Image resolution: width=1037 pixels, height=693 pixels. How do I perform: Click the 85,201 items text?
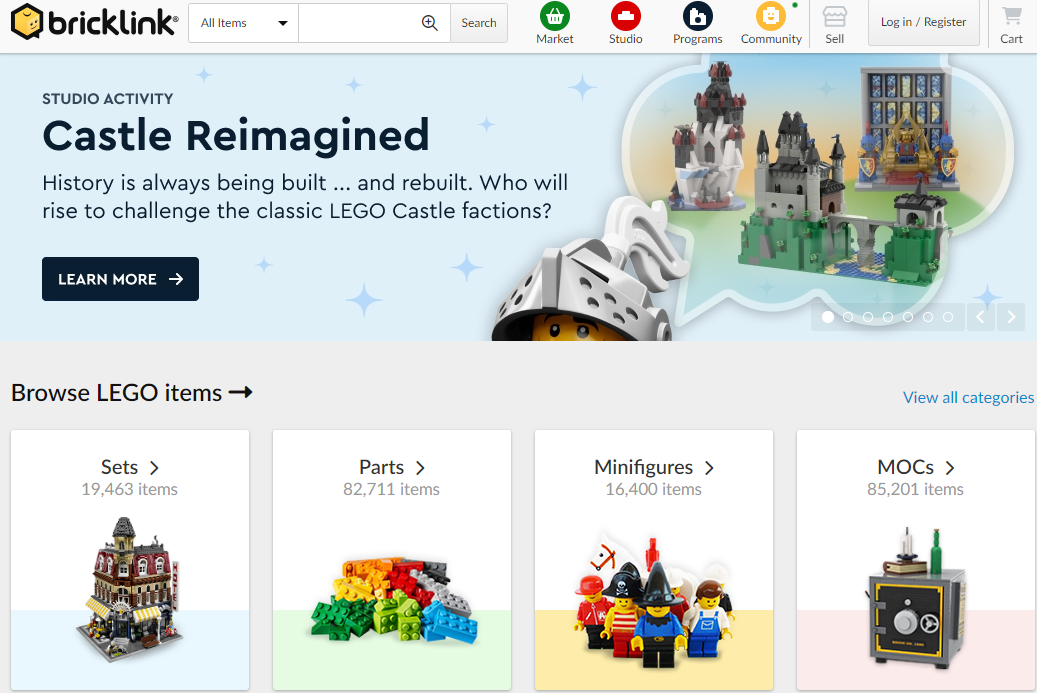915,489
